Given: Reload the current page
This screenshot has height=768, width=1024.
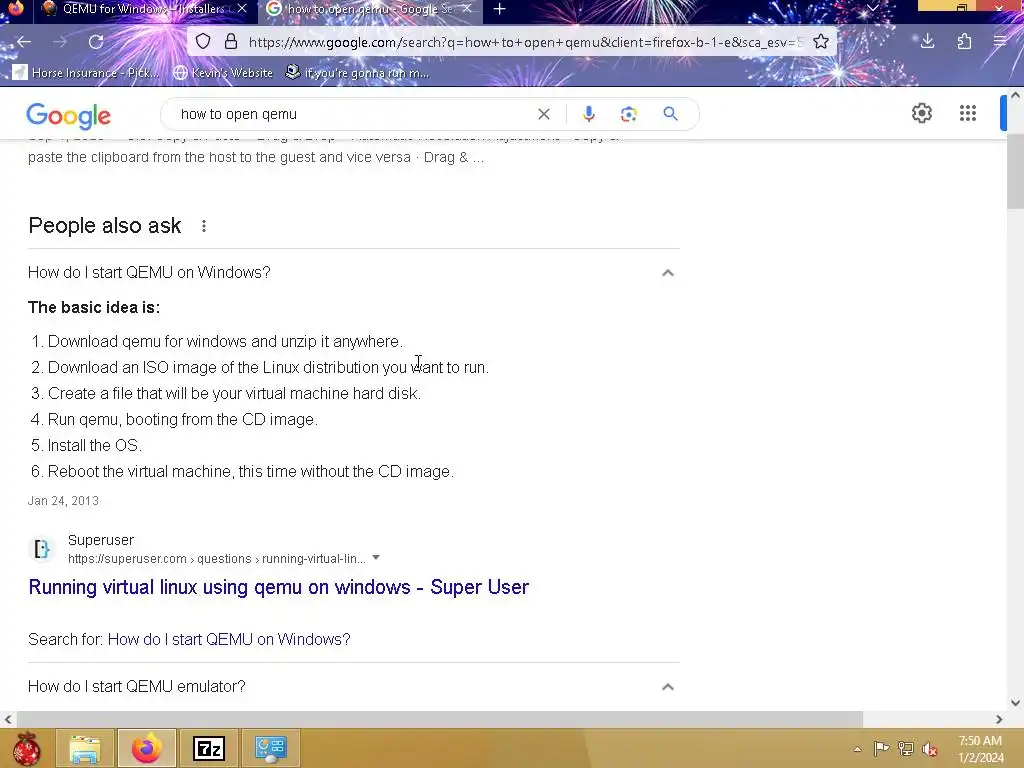Looking at the screenshot, I should click(96, 42).
